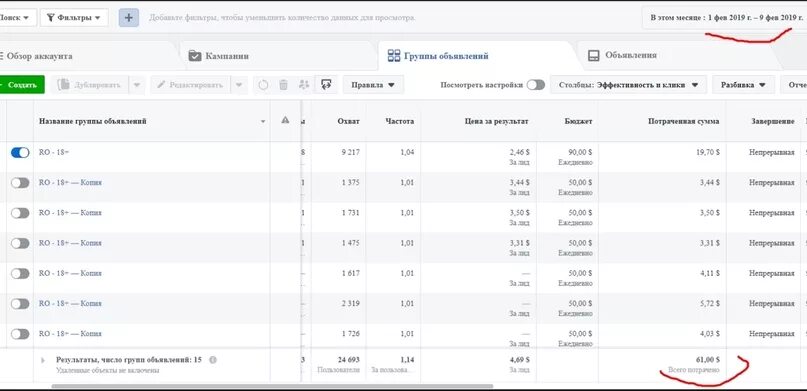Click the 4,03 $ spent amount cell
Viewport: 807px width, 391px height.
tap(710, 334)
